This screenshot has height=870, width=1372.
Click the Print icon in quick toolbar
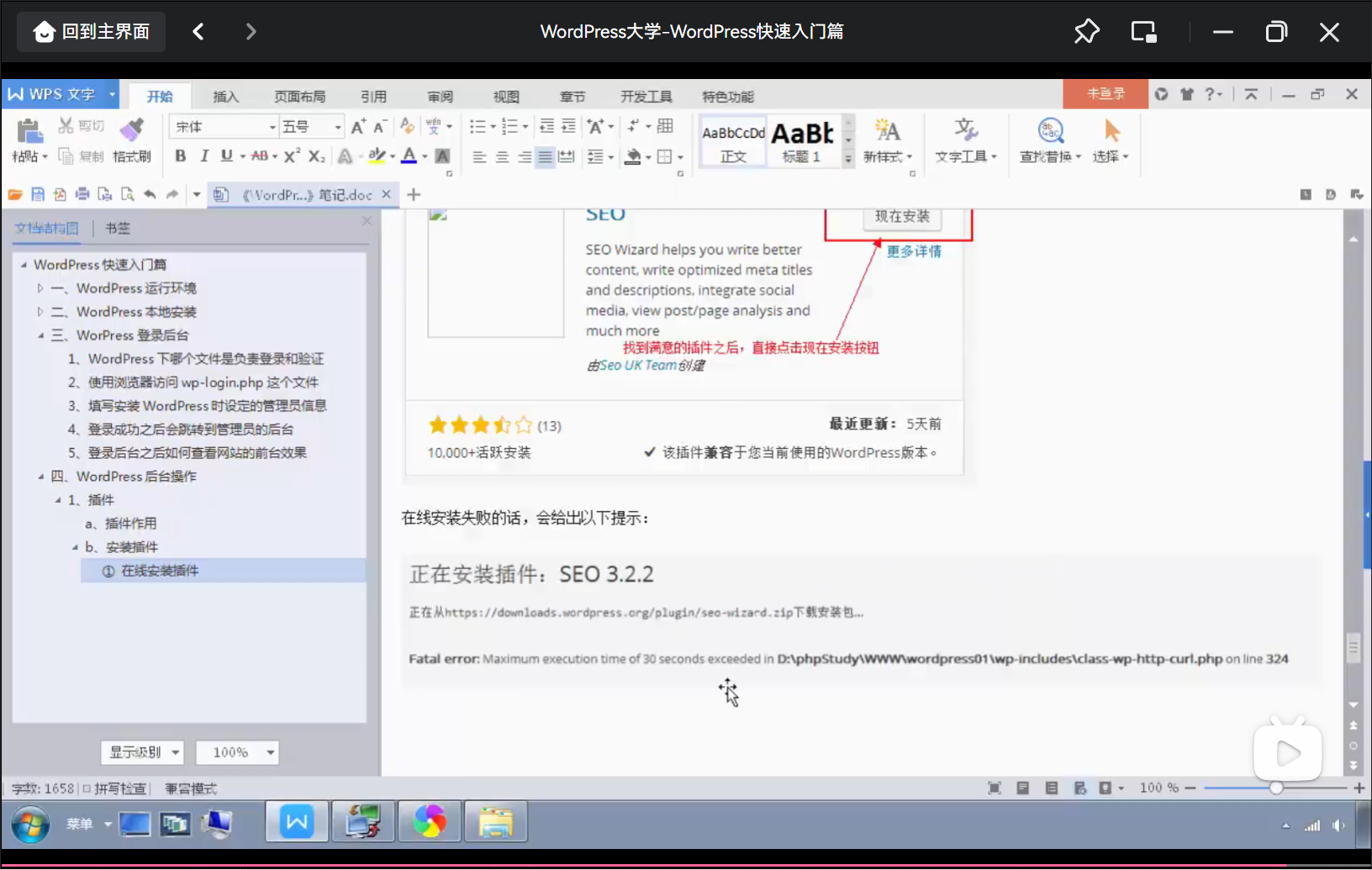(x=82, y=194)
